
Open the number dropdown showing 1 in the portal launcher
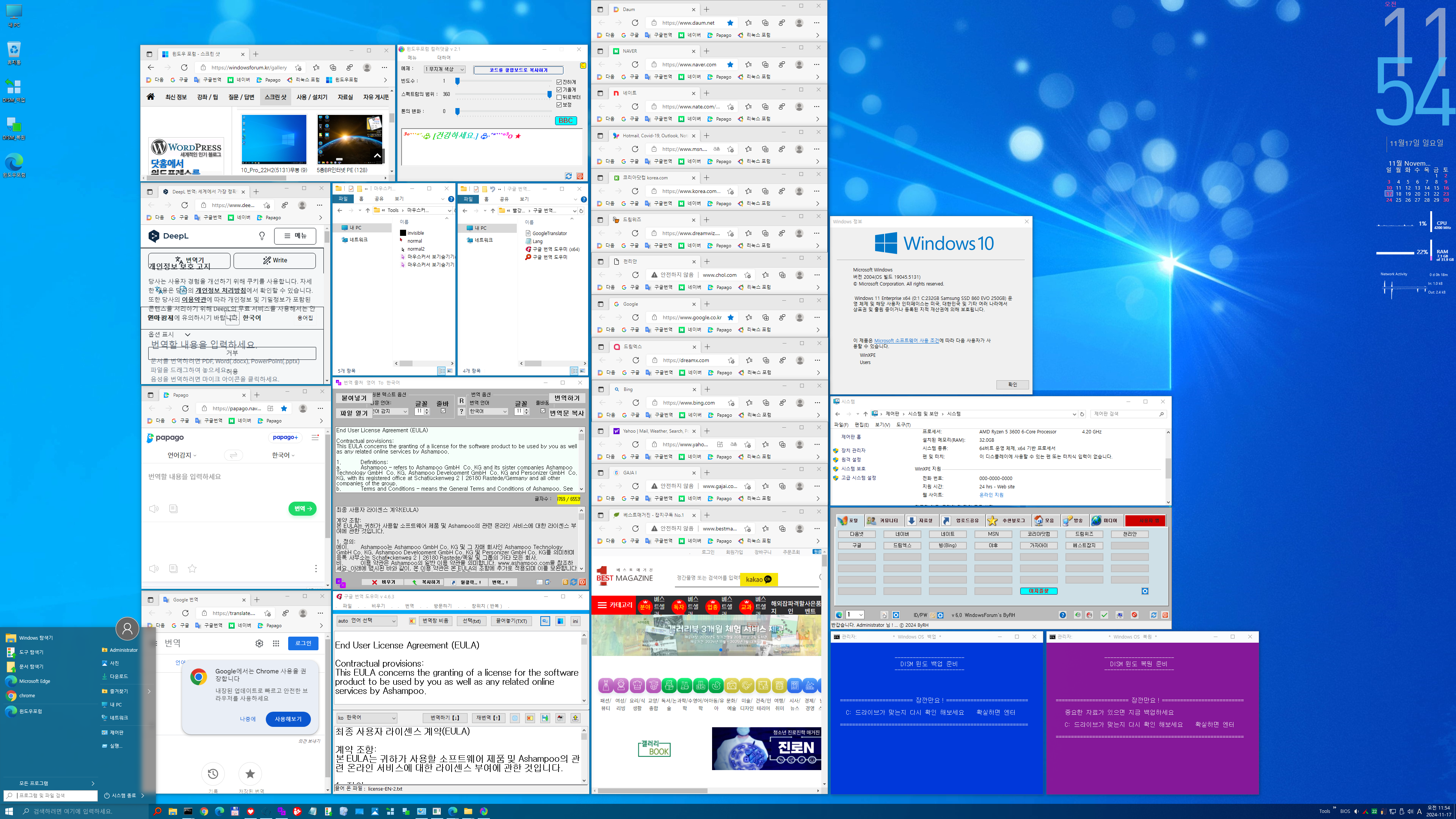tap(855, 615)
